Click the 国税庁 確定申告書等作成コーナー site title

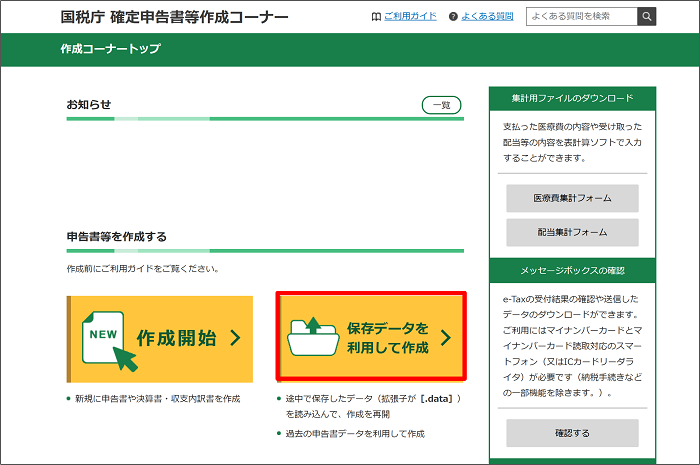coord(174,17)
